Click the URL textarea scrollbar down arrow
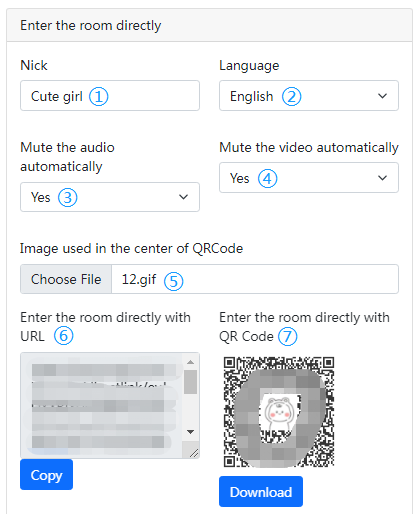Screen dimensions: 420x514 click(190, 432)
